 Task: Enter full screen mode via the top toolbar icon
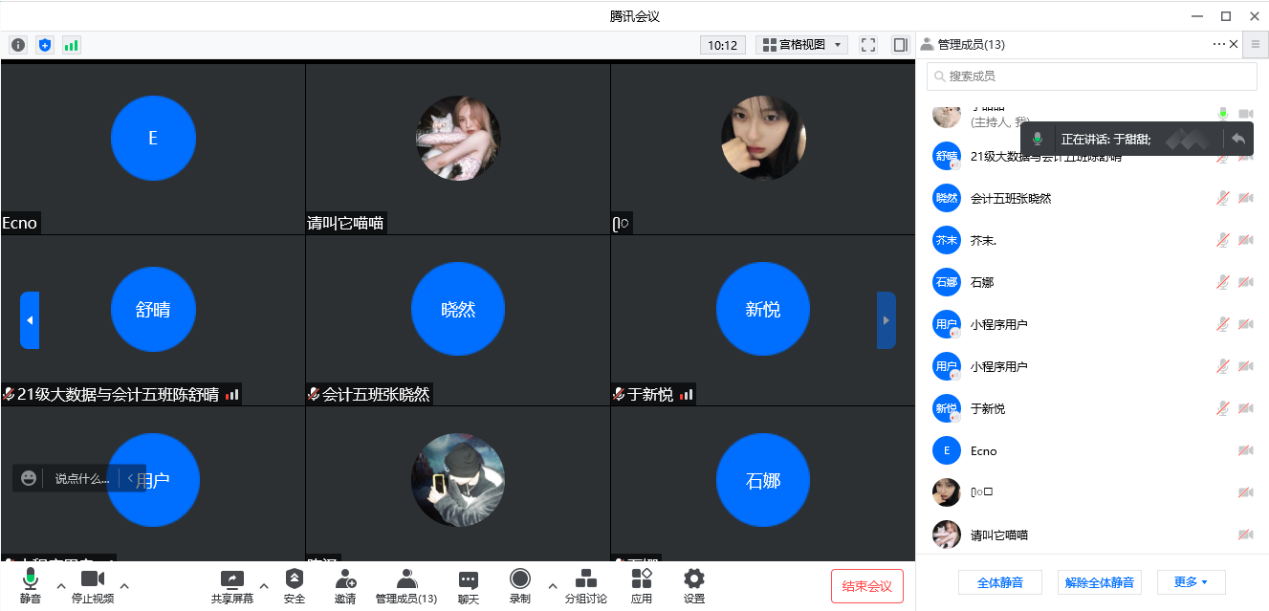[868, 45]
